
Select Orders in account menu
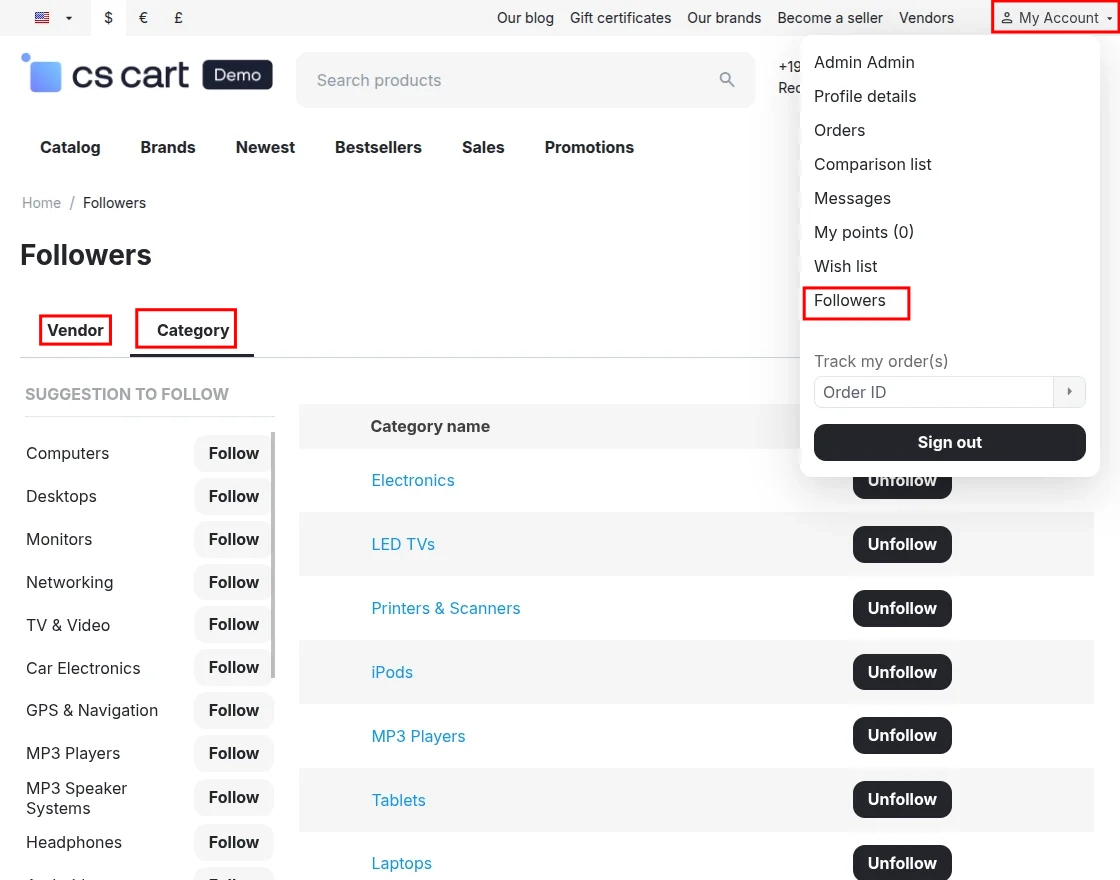click(839, 130)
